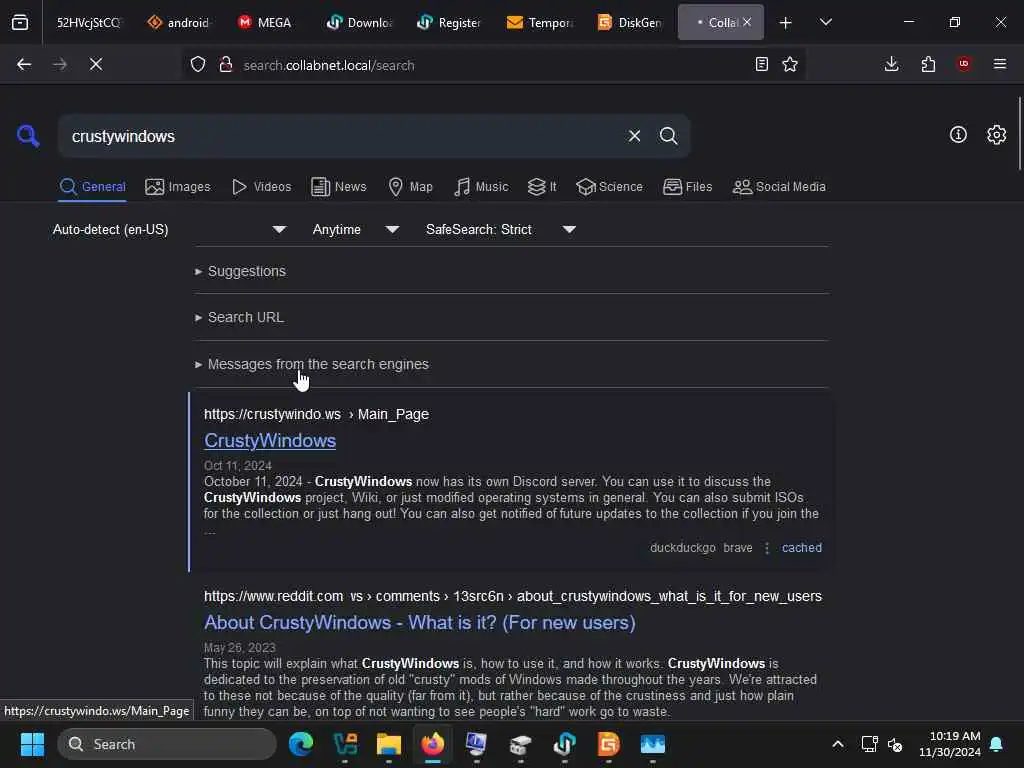Click the crustywindo.ws Main_Page URL

click(316, 414)
